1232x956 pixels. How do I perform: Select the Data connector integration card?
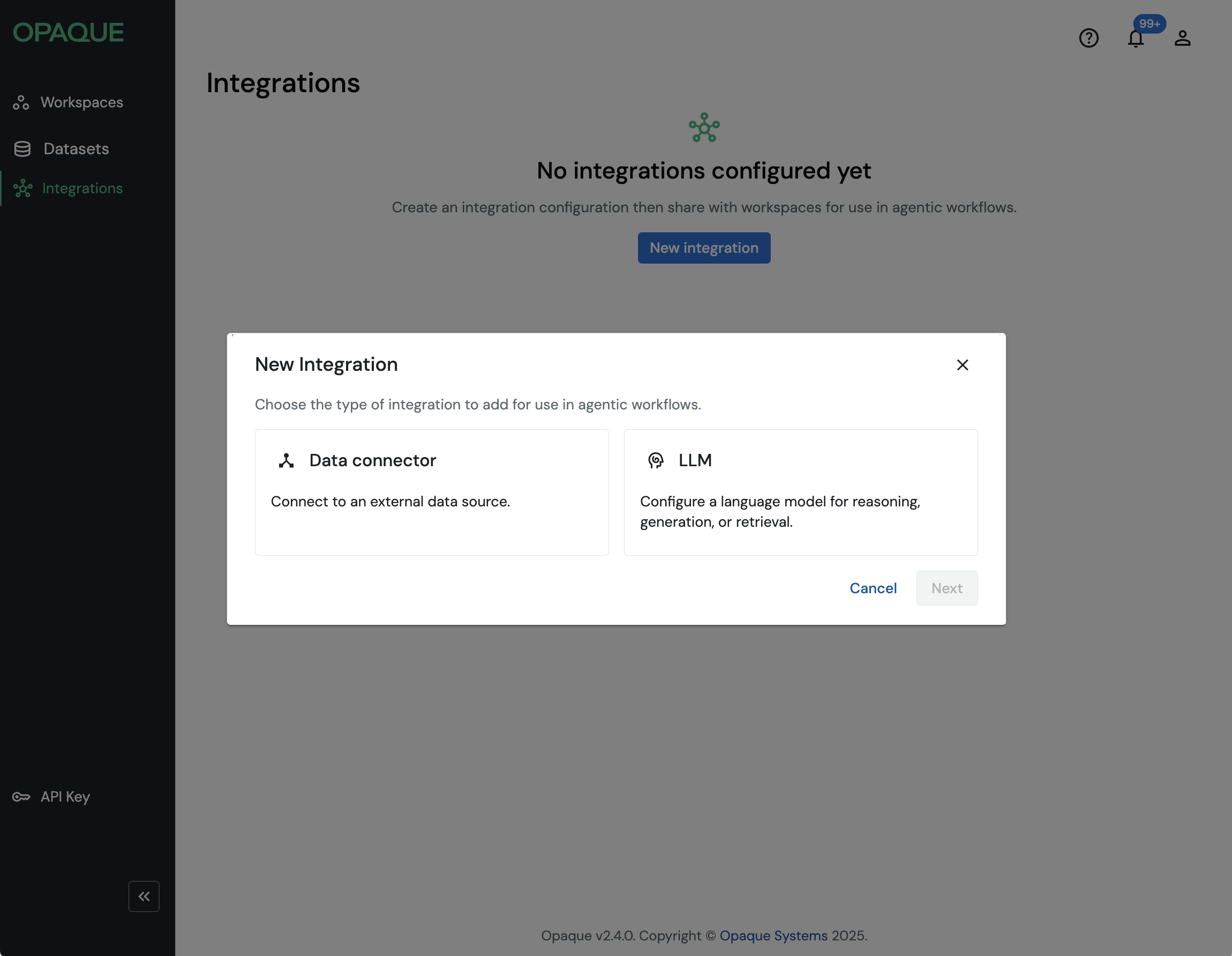point(432,492)
